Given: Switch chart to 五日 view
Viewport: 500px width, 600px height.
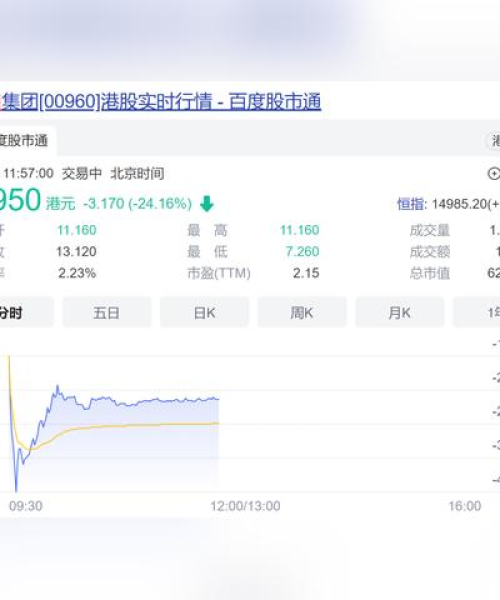Looking at the screenshot, I should point(107,313).
